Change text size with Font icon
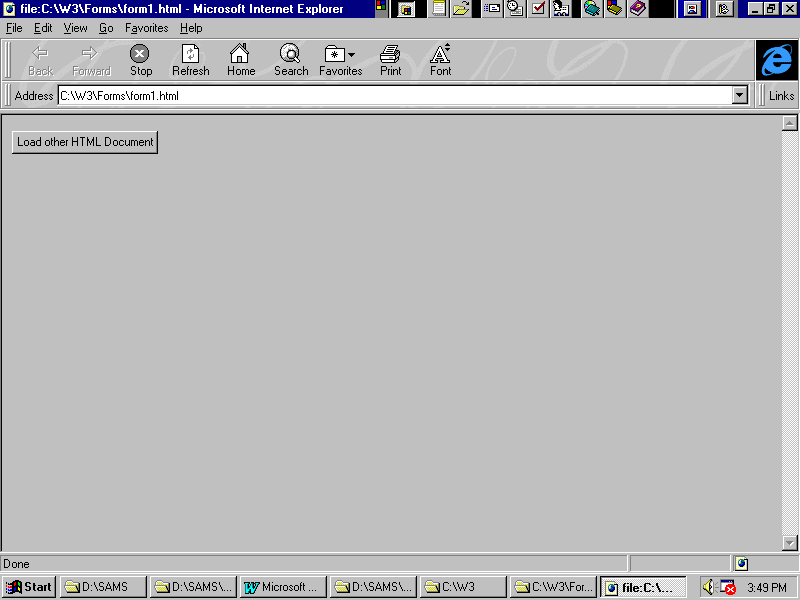Viewport: 800px width, 600px height. 440,54
